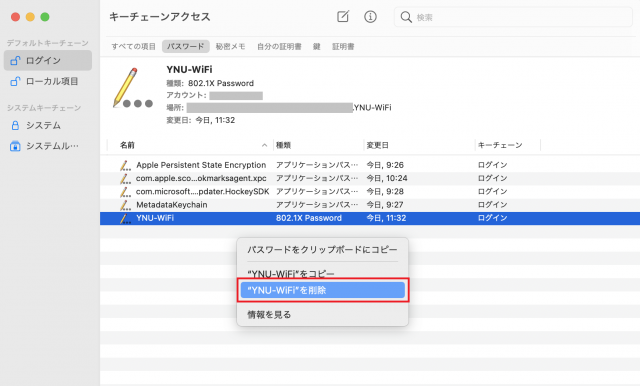Click the system roots icon beside システムル…
640x386 pixels.
[x=15, y=146]
